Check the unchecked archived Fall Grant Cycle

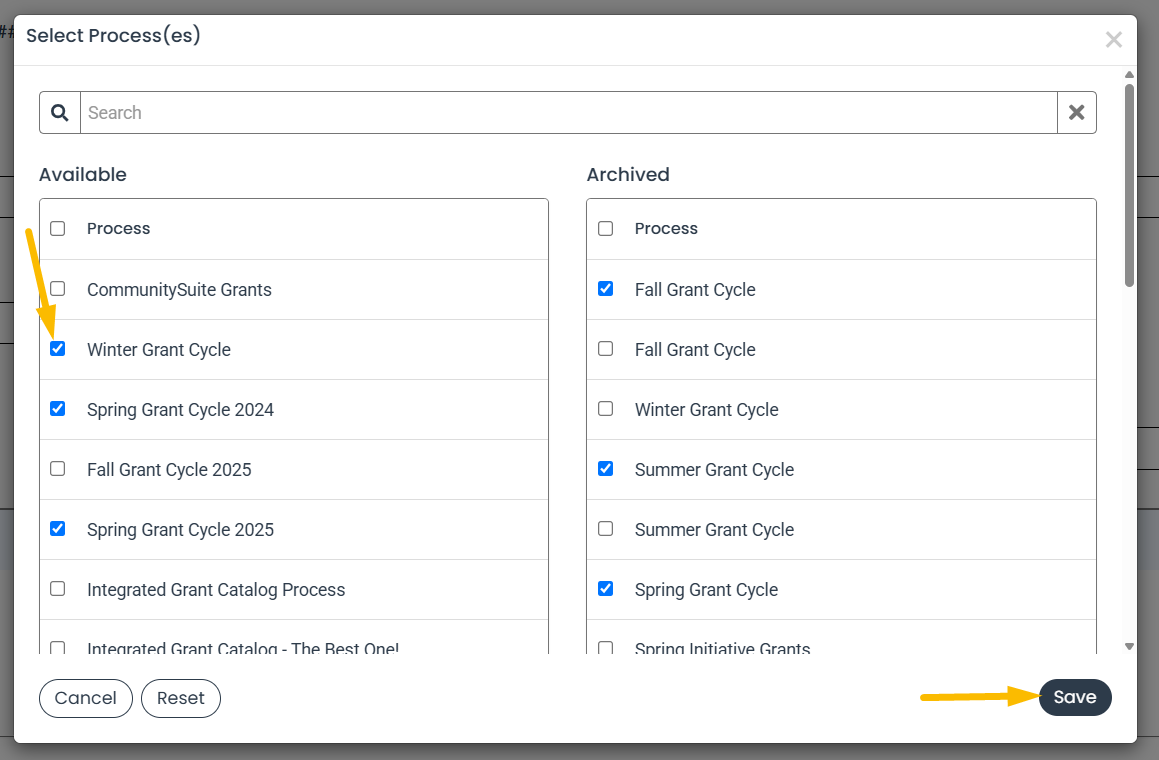[x=605, y=348]
